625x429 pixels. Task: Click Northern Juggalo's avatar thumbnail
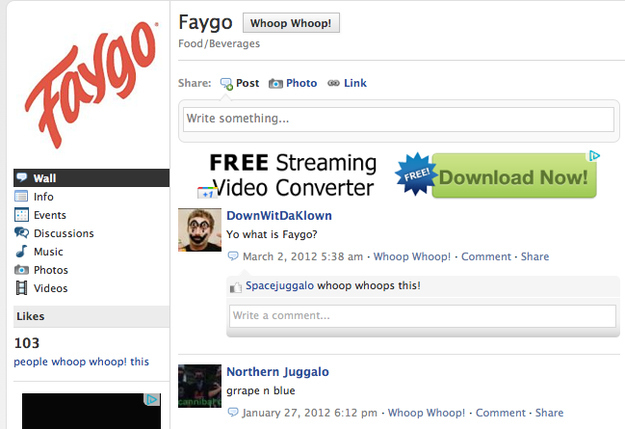tap(200, 386)
